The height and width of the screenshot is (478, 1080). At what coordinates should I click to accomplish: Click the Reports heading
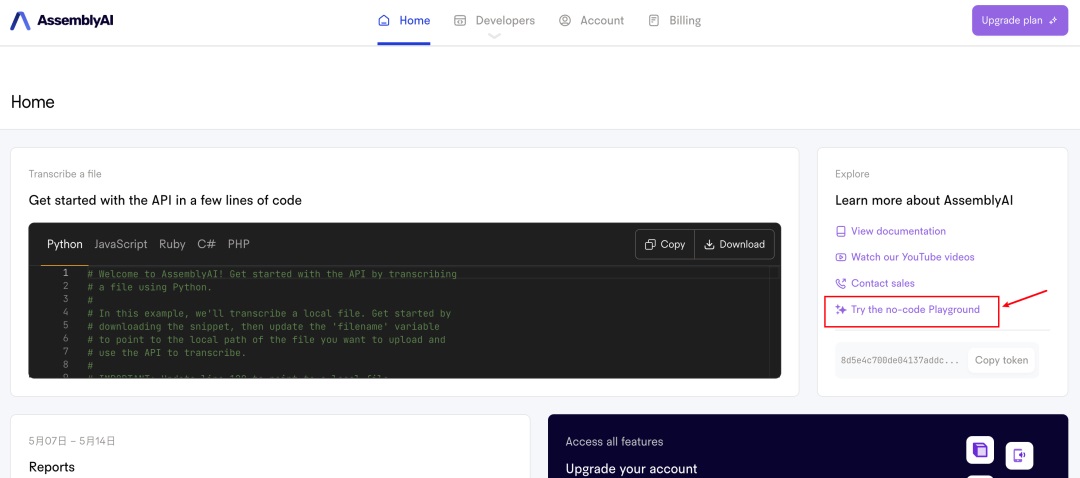(x=52, y=467)
